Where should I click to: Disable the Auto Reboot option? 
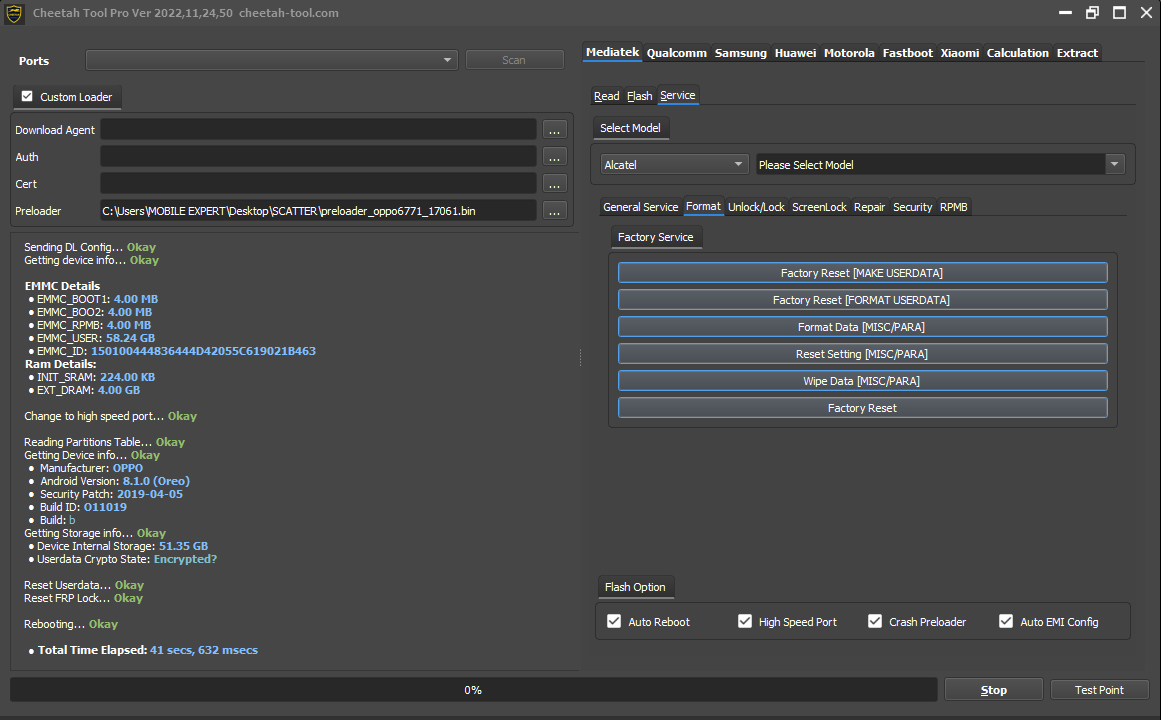pos(614,621)
